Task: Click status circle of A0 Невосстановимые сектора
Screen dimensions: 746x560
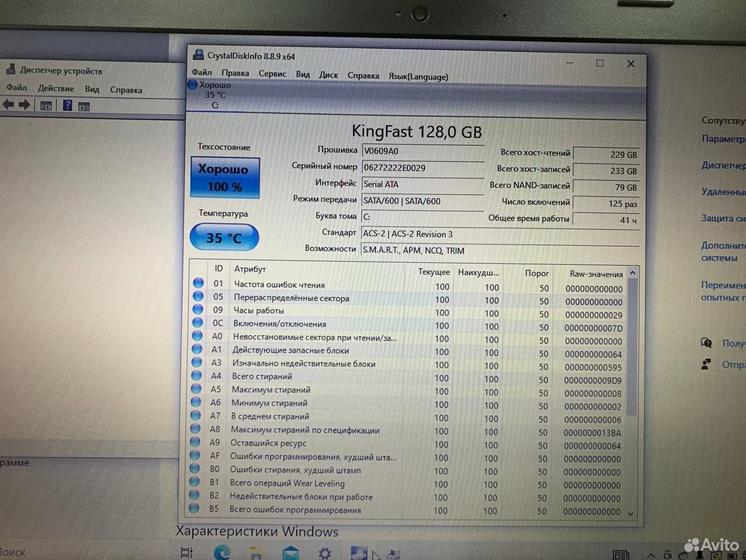Action: pyautogui.click(x=197, y=335)
